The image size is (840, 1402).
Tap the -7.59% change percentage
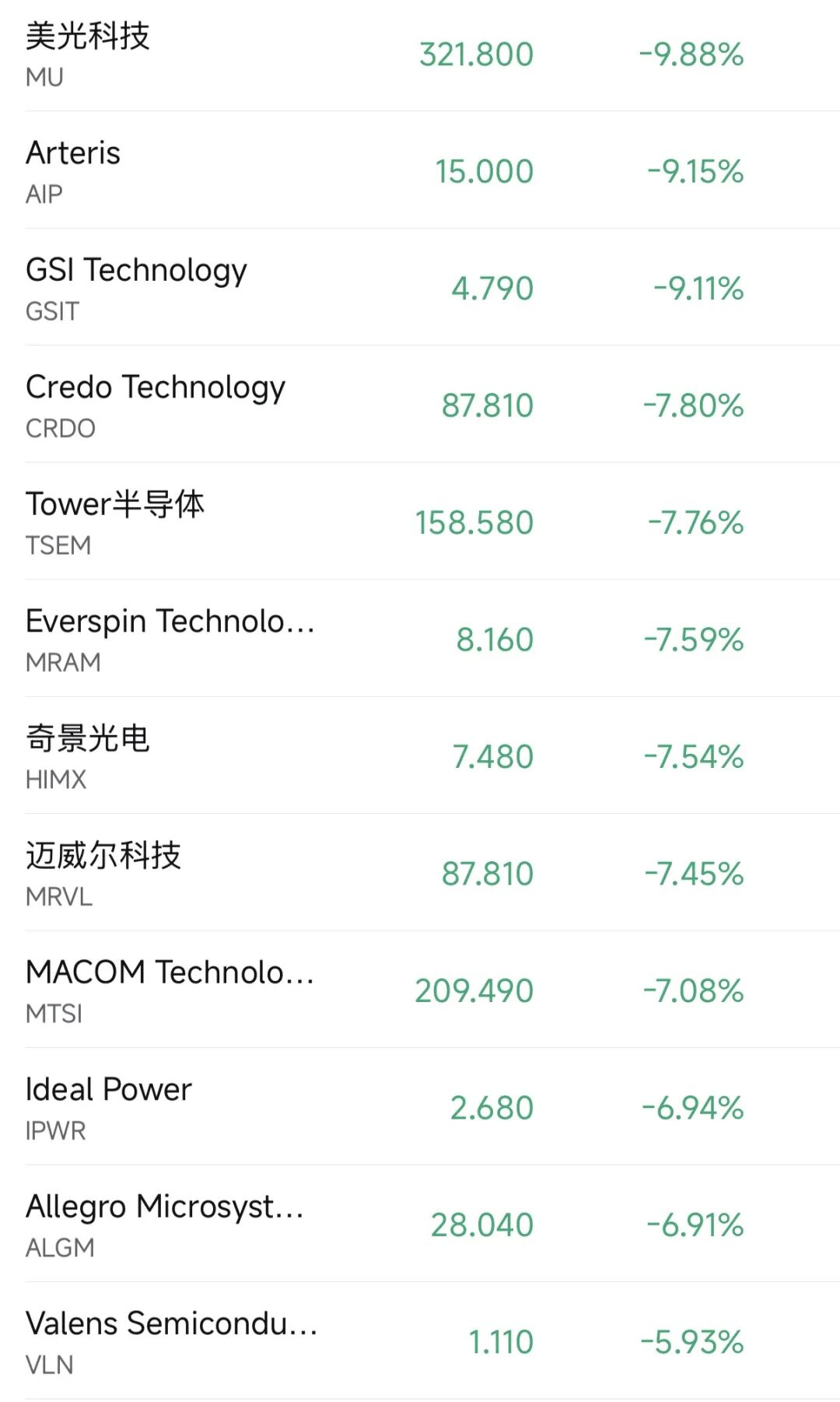pos(694,640)
